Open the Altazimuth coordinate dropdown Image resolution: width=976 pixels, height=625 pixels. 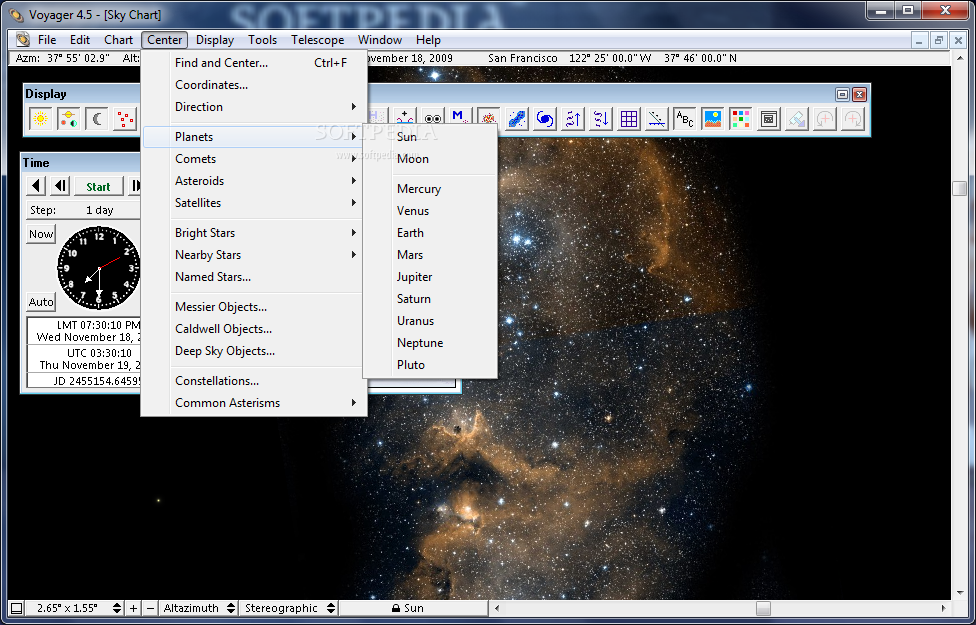coord(199,608)
